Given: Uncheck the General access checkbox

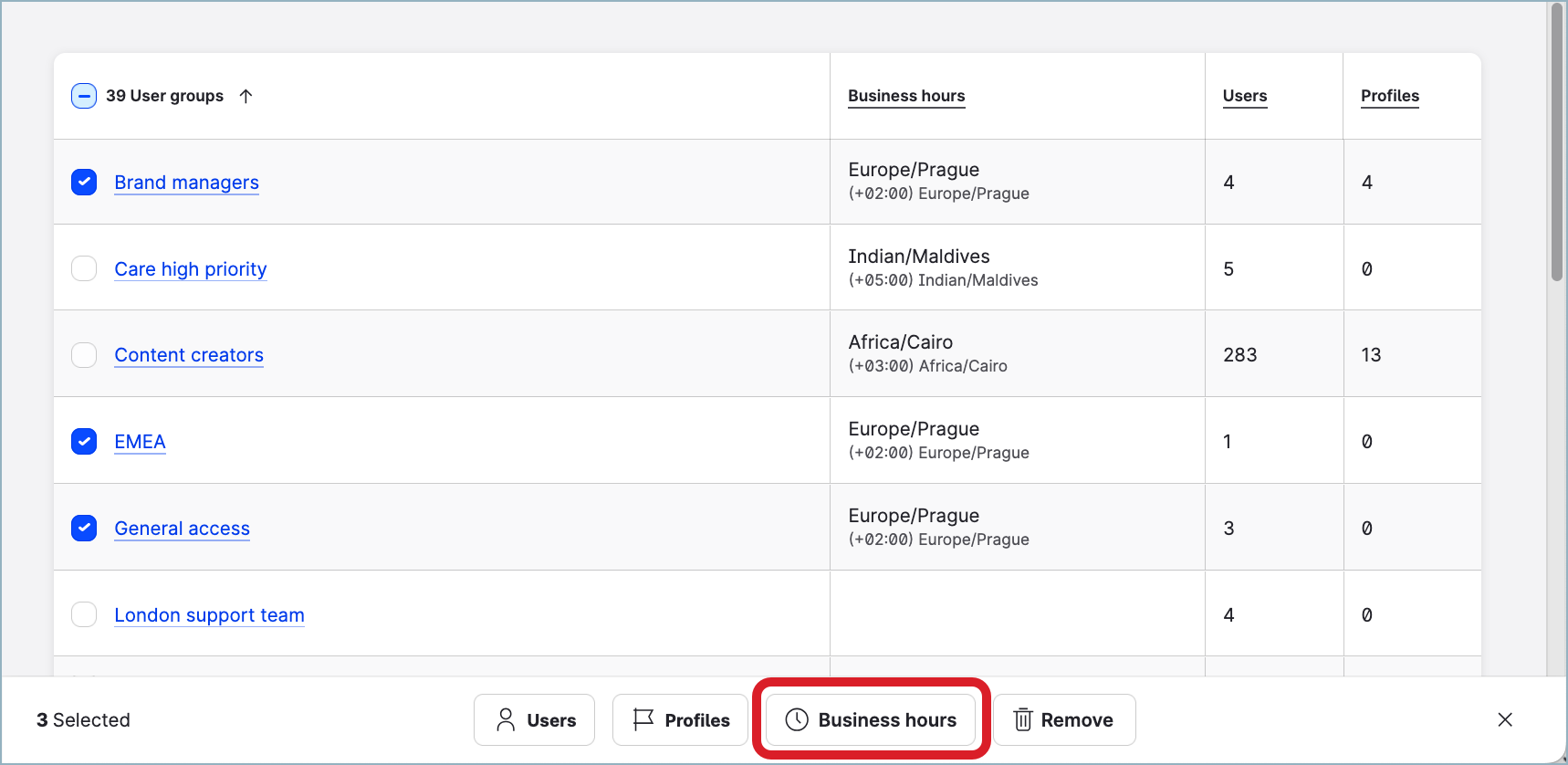Looking at the screenshot, I should pos(84,529).
